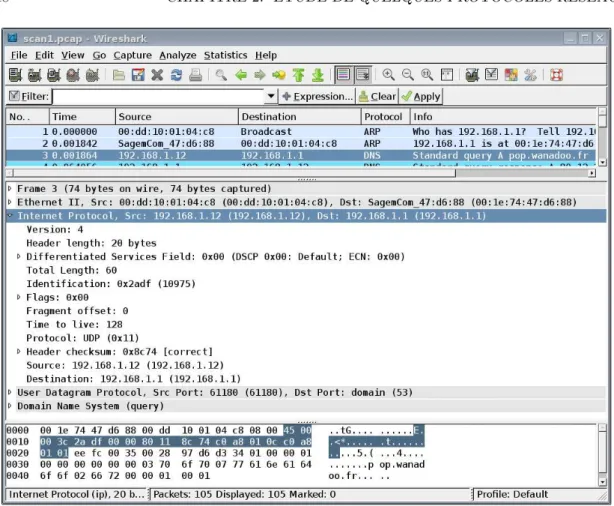The height and width of the screenshot is (506, 614).
Task: Sort packets by Protocol column
Action: point(385,117)
